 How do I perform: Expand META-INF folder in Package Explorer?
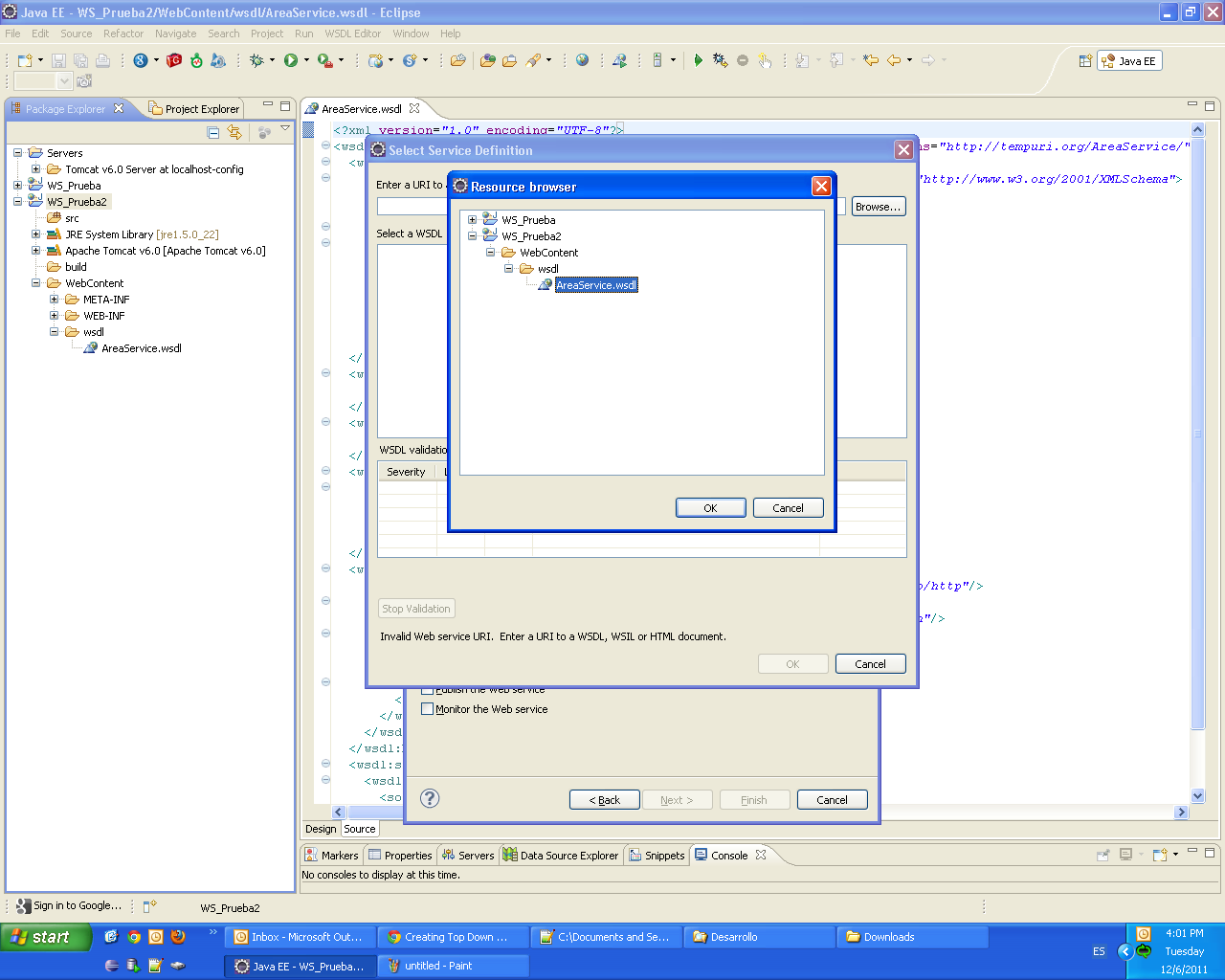point(55,300)
